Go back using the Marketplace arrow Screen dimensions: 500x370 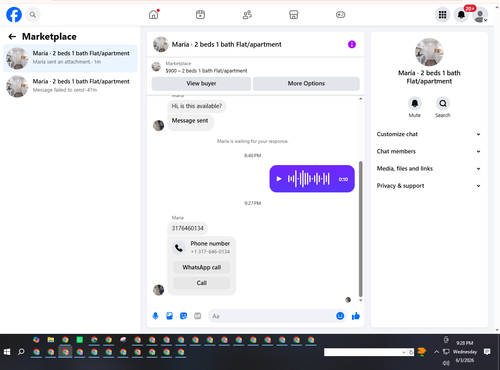click(x=12, y=37)
